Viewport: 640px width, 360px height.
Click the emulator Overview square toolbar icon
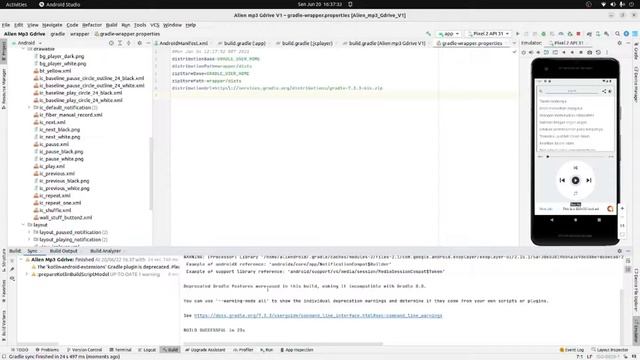[581, 52]
